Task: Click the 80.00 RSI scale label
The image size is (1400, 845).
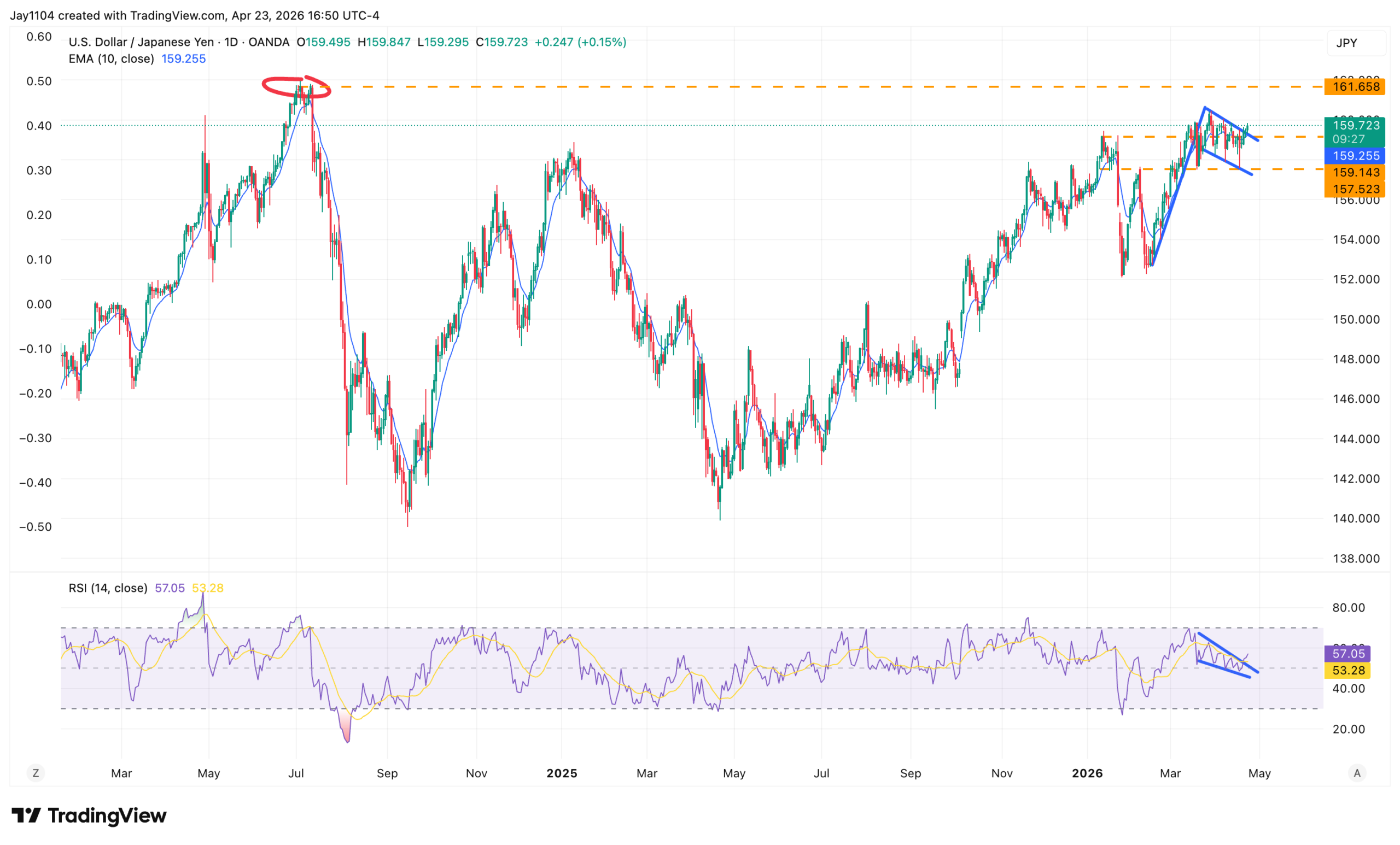Action: point(1349,608)
